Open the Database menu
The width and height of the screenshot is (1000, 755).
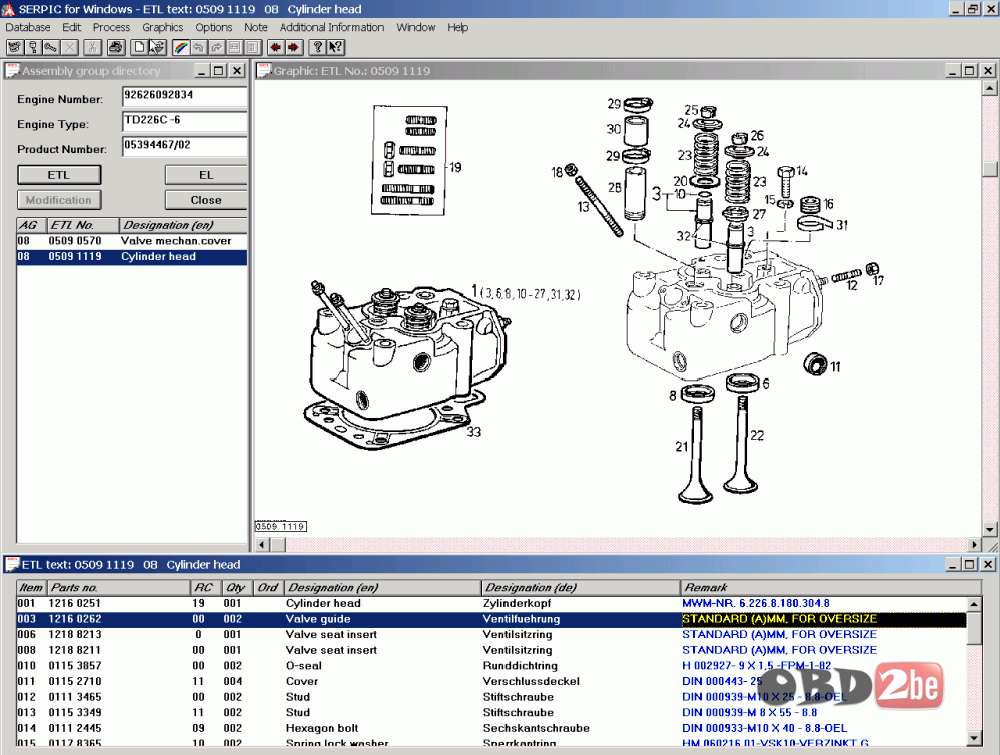tap(27, 27)
